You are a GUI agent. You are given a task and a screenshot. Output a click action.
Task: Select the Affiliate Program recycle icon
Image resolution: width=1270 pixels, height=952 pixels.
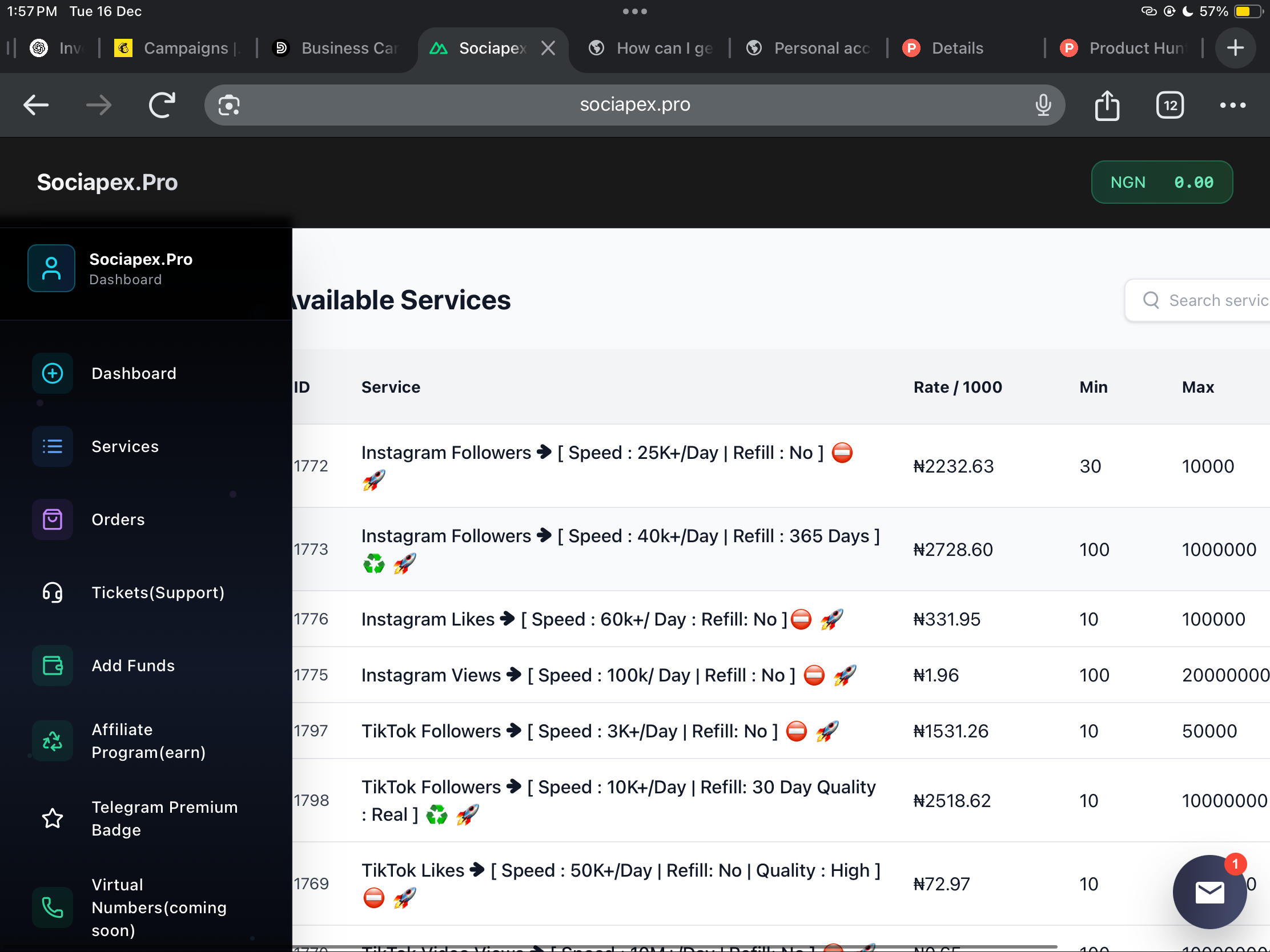pyautogui.click(x=52, y=740)
